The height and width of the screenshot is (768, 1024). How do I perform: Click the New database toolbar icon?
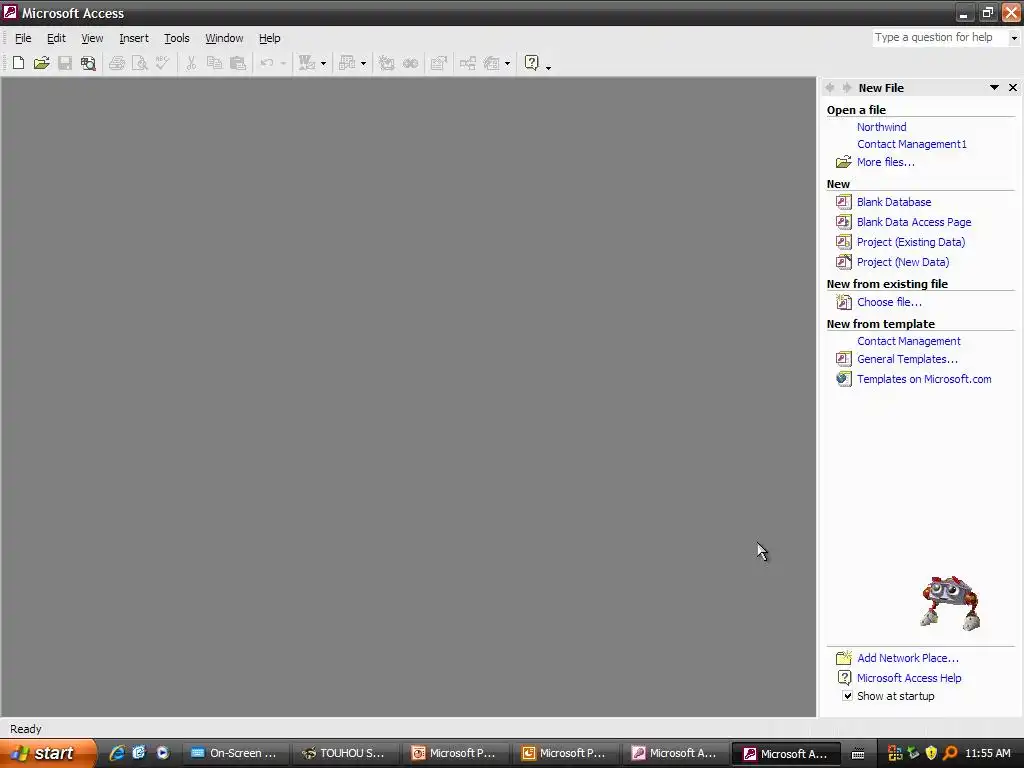click(x=18, y=63)
